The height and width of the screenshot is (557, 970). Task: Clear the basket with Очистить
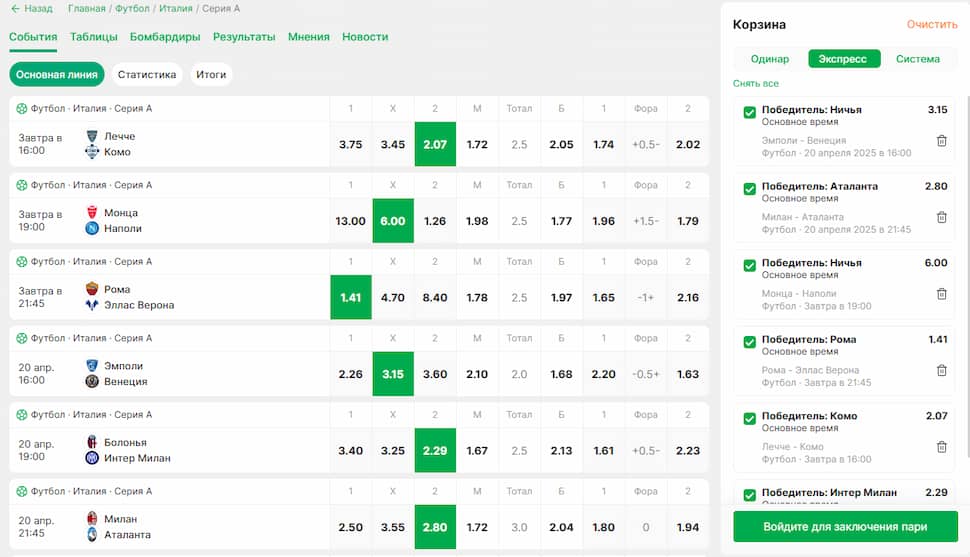coord(932,24)
